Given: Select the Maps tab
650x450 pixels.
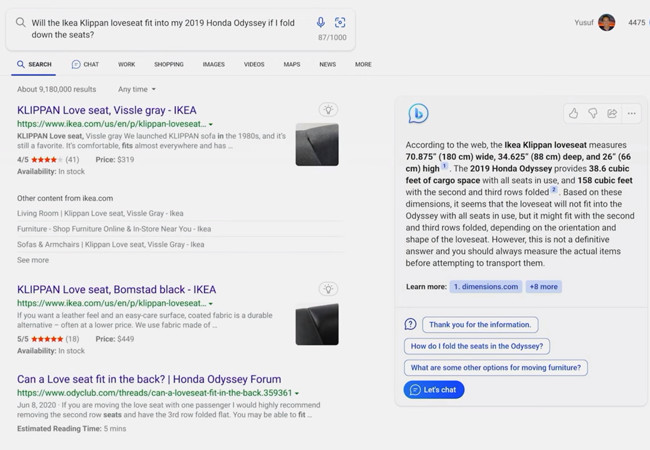Looking at the screenshot, I should pos(292,64).
